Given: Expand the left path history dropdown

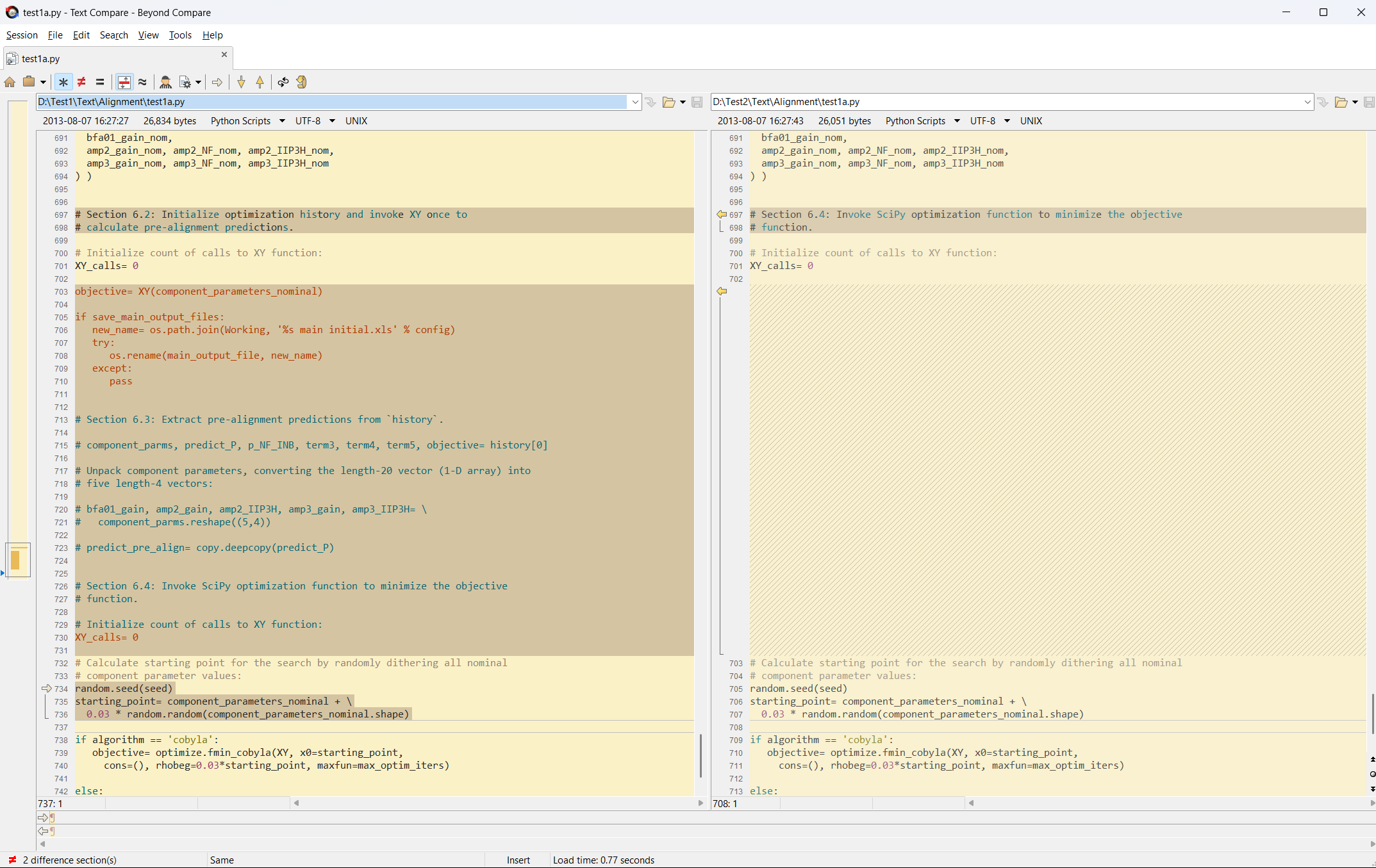Looking at the screenshot, I should pos(635,102).
